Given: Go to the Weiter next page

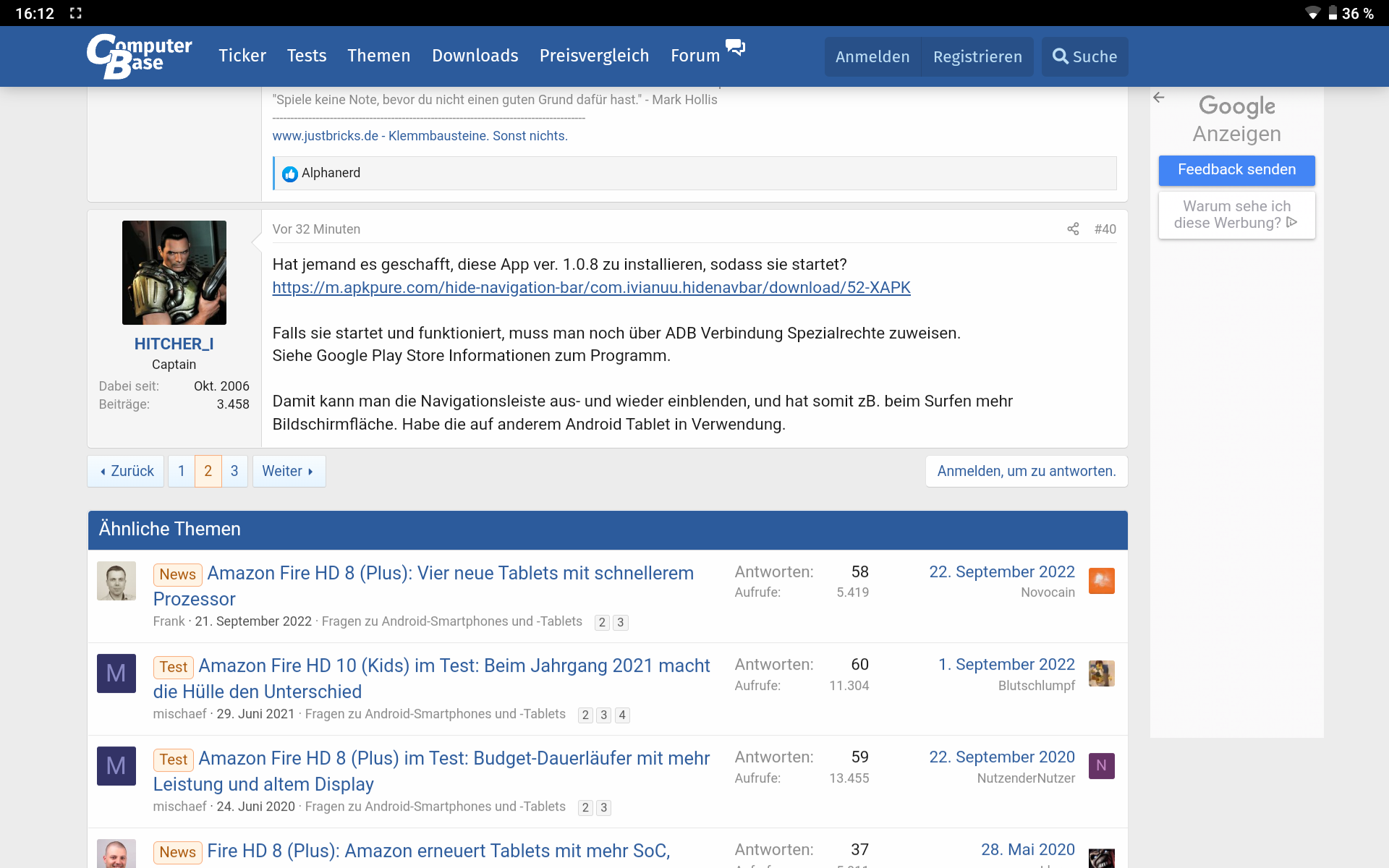Looking at the screenshot, I should tap(288, 471).
